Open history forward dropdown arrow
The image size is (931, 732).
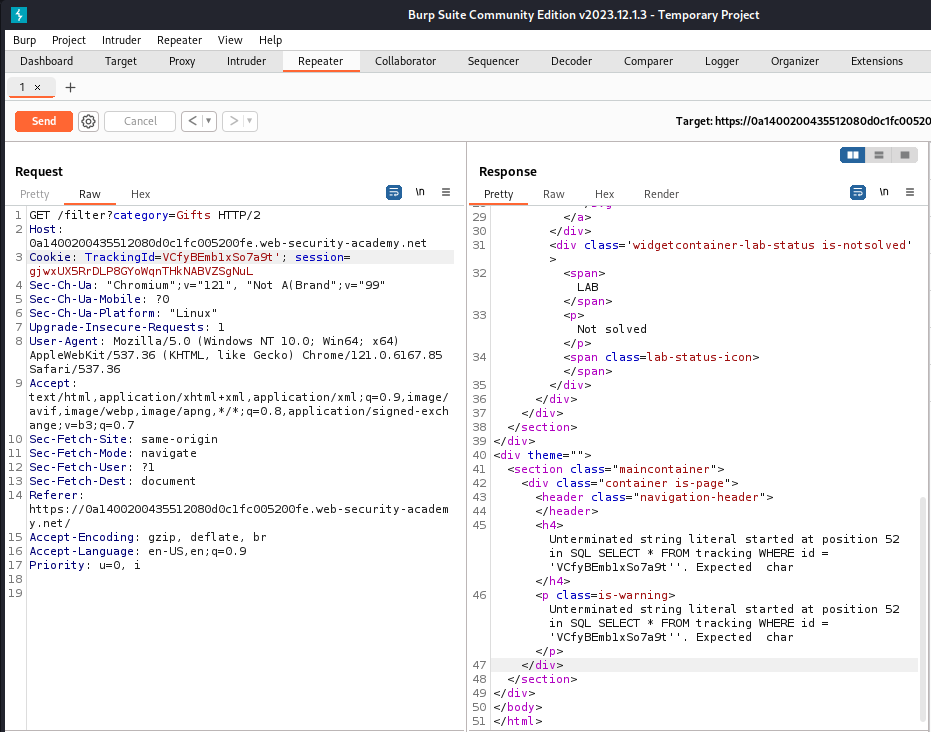[x=249, y=121]
